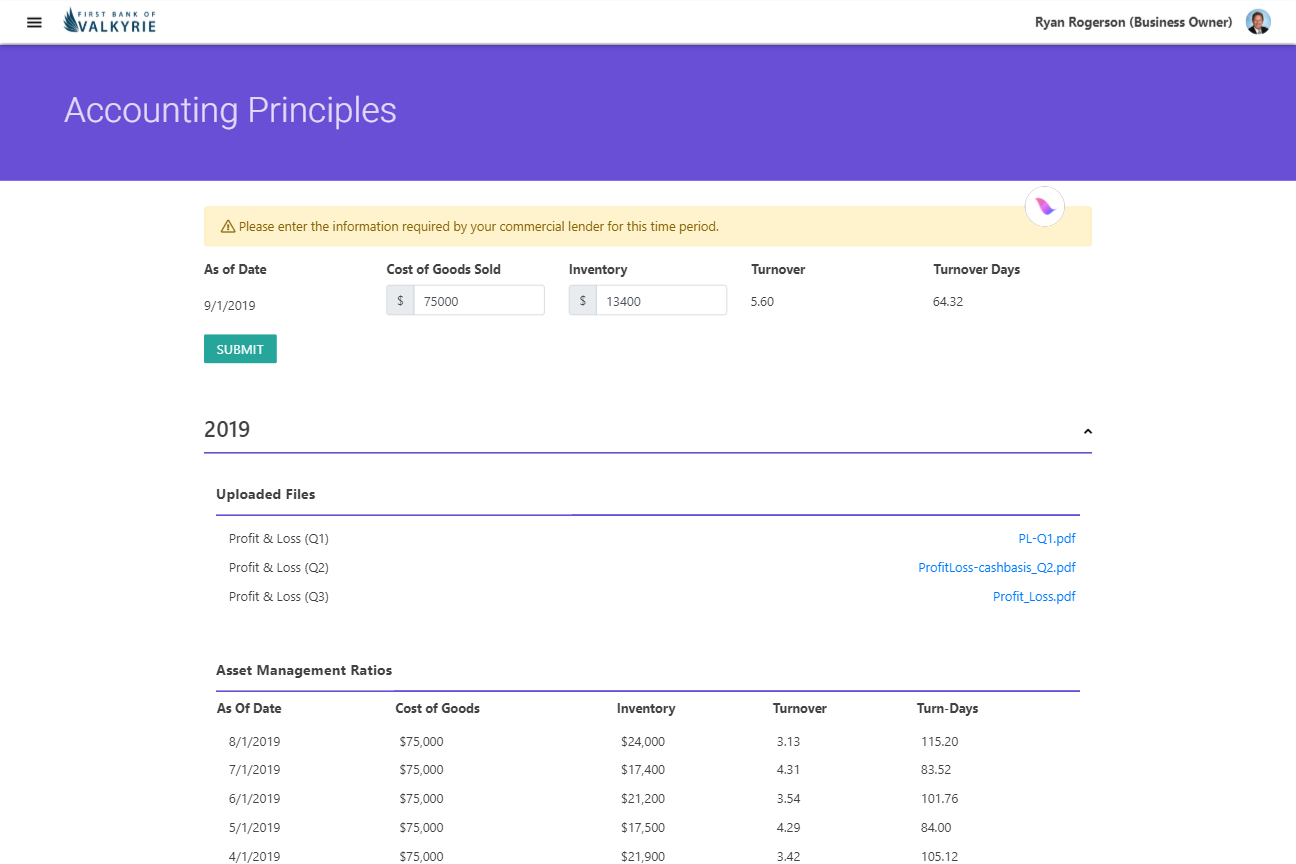The image size is (1296, 864).
Task: Click the 3.13 turnover cell
Action: (788, 742)
